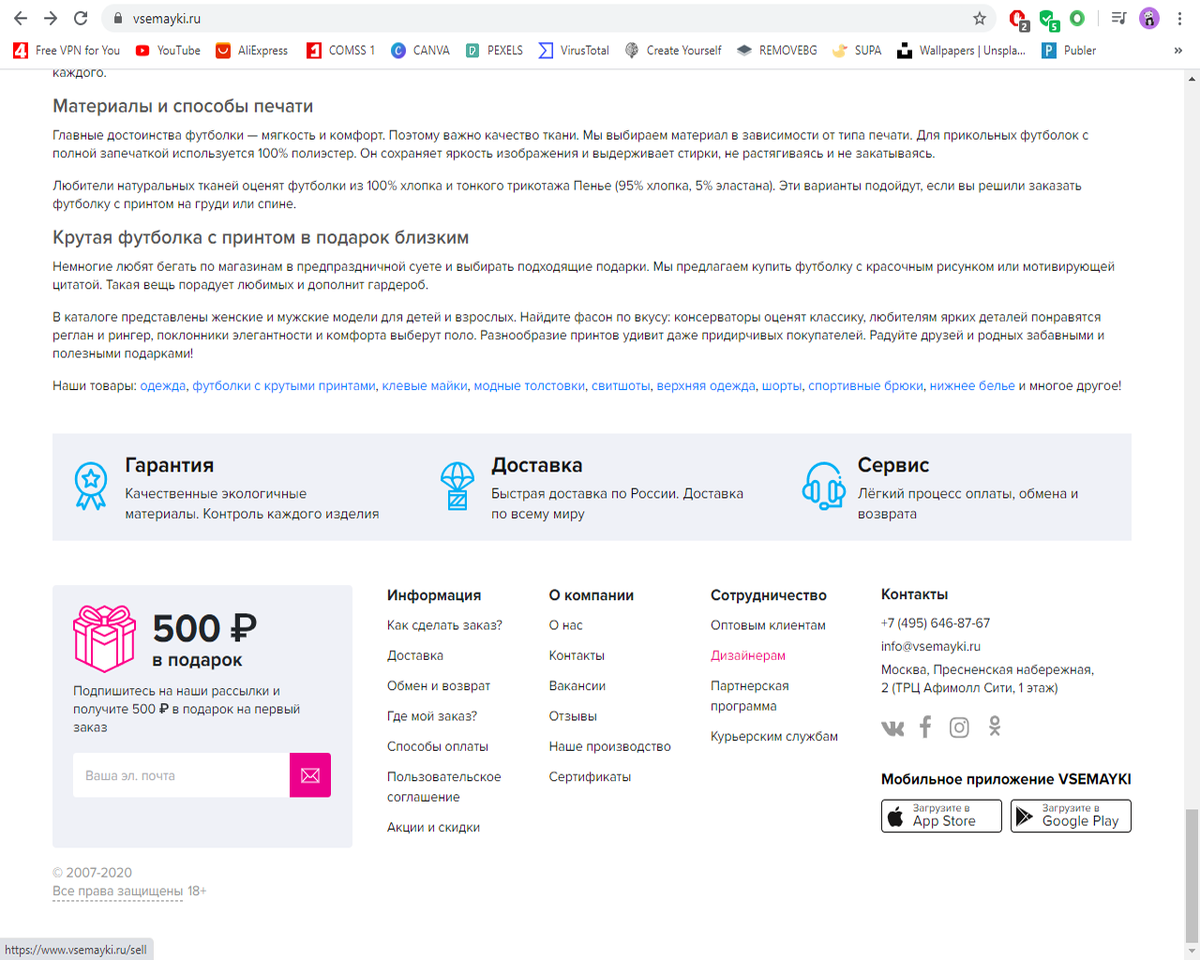
Task: Open 'Пользовательское соглашение' link
Action: [444, 787]
